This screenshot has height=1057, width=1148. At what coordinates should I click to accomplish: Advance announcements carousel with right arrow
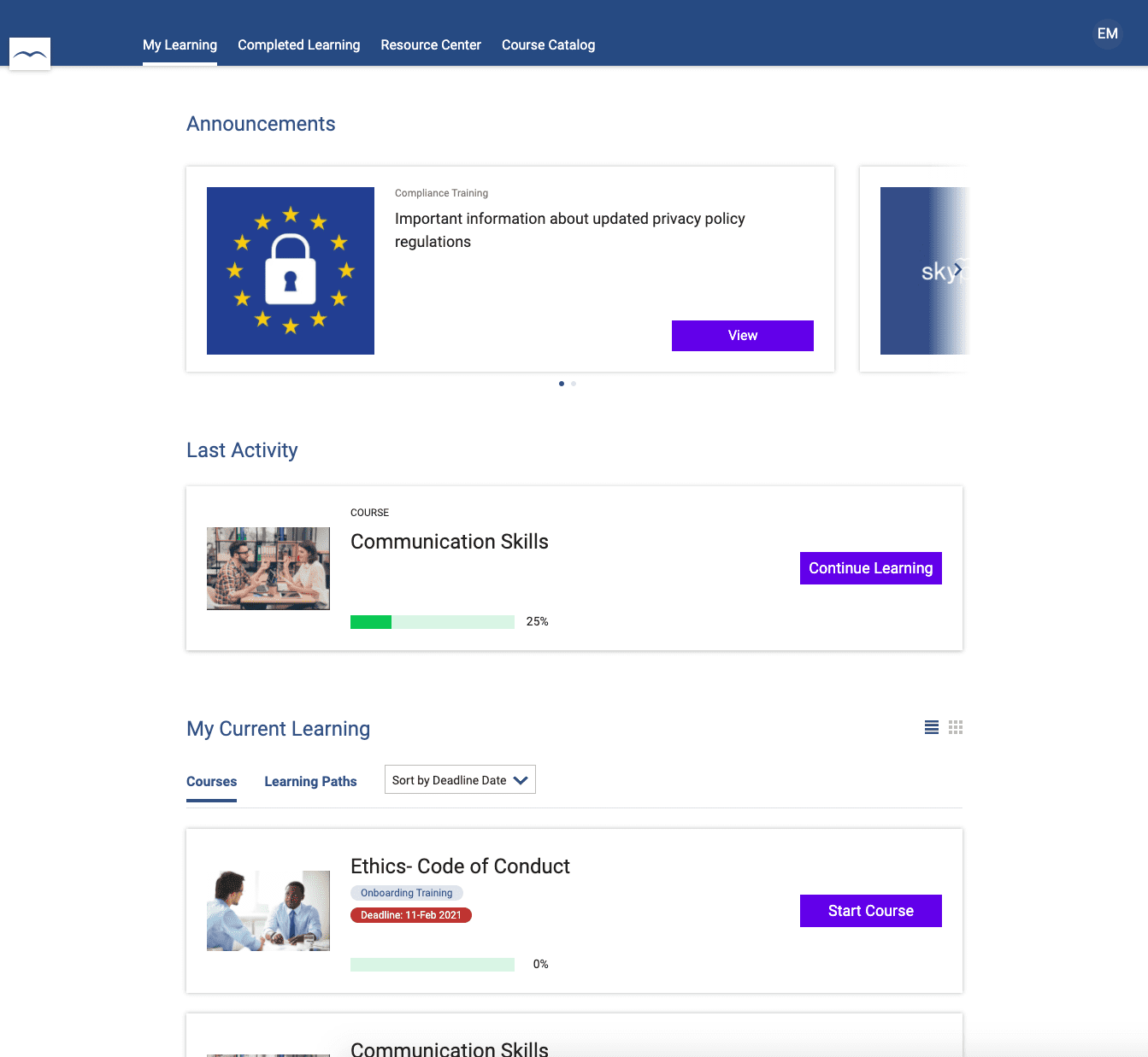pos(957,269)
